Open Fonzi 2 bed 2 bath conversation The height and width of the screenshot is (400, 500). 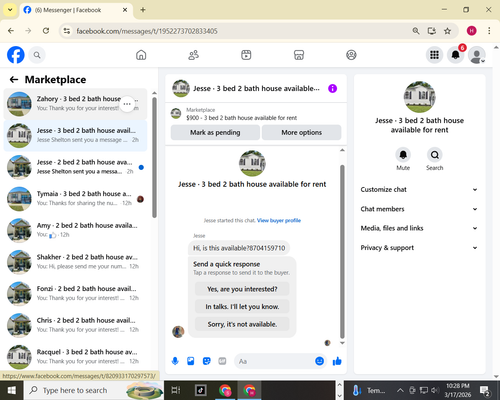click(x=75, y=294)
